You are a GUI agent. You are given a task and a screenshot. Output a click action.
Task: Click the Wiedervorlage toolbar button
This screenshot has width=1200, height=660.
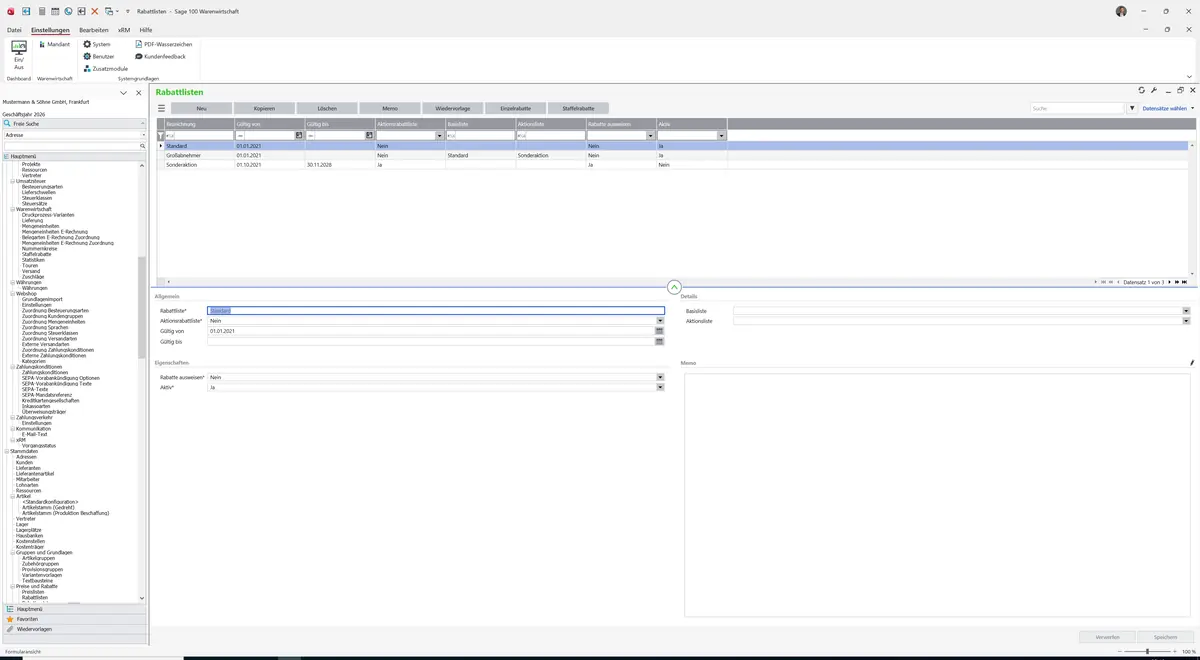453,108
